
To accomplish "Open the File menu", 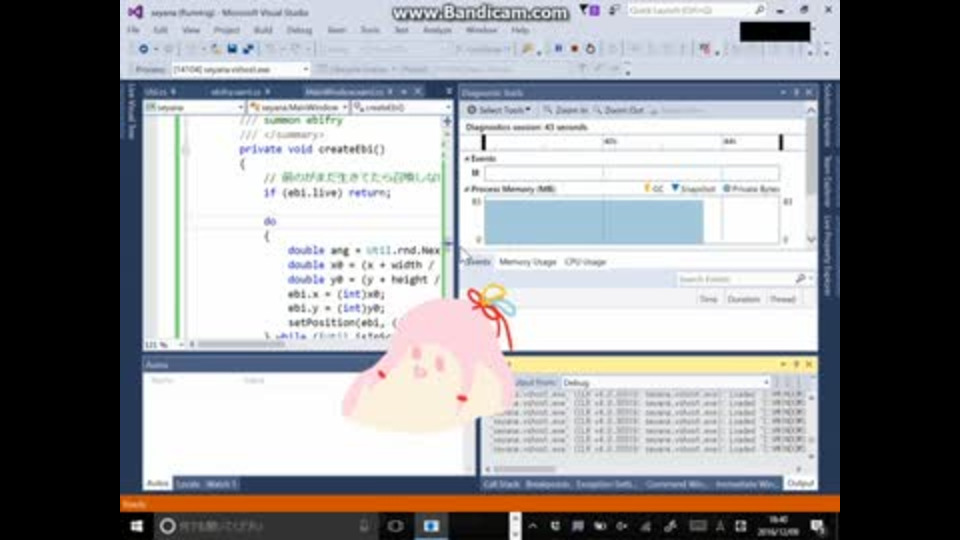I will point(133,30).
